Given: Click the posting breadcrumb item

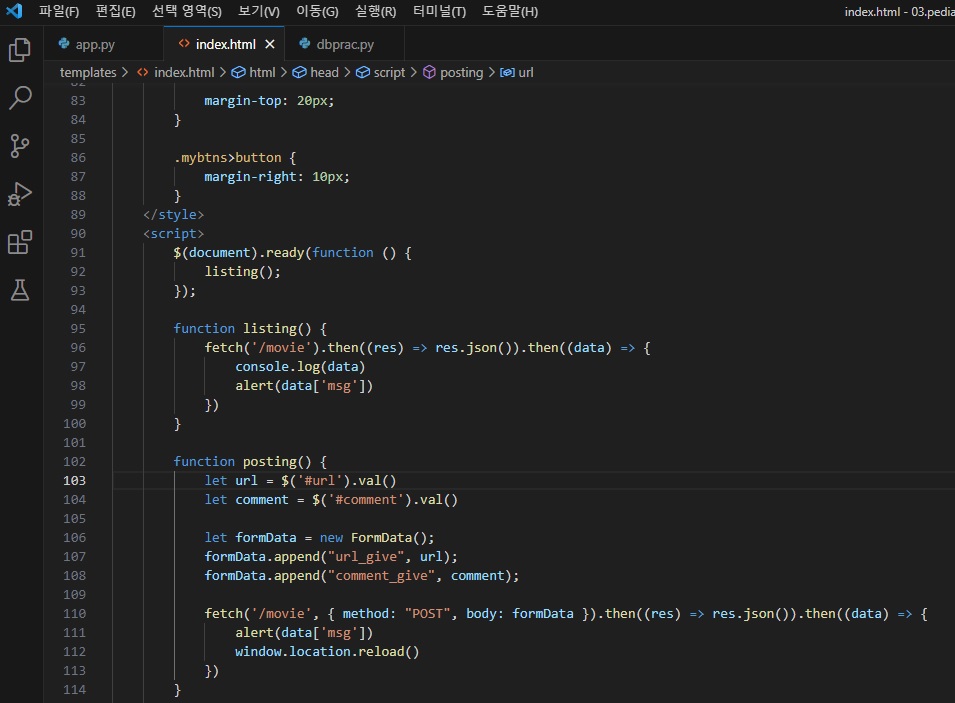Looking at the screenshot, I should 453,72.
